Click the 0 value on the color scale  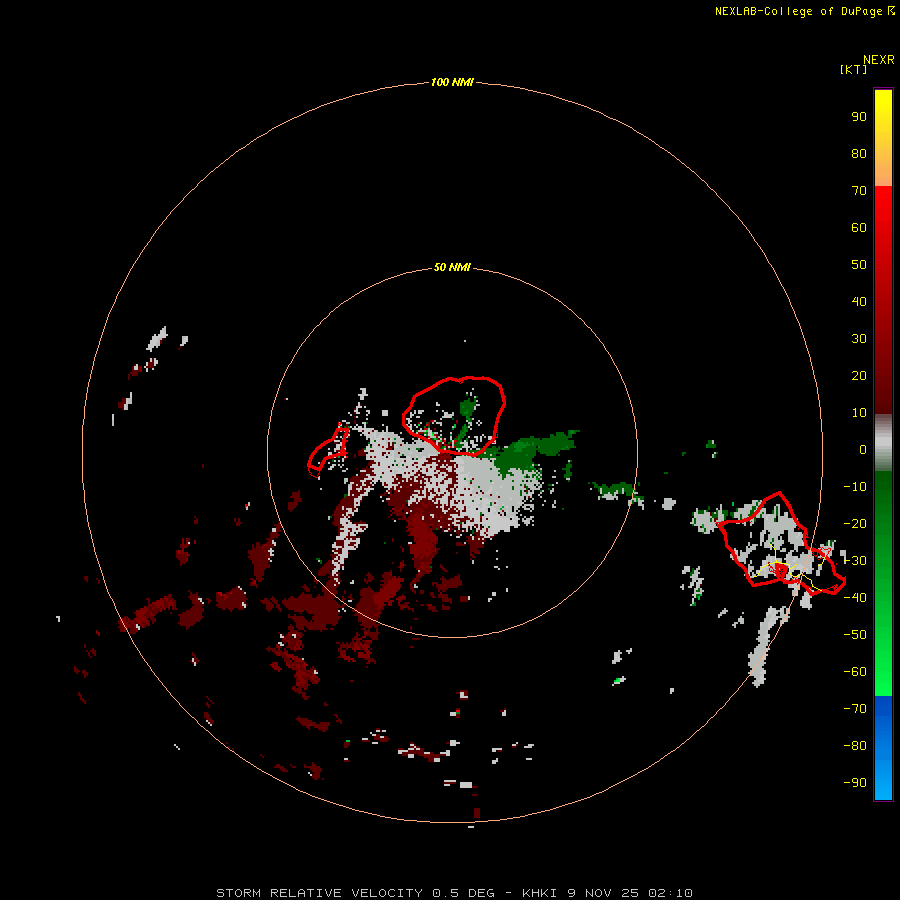point(863,449)
